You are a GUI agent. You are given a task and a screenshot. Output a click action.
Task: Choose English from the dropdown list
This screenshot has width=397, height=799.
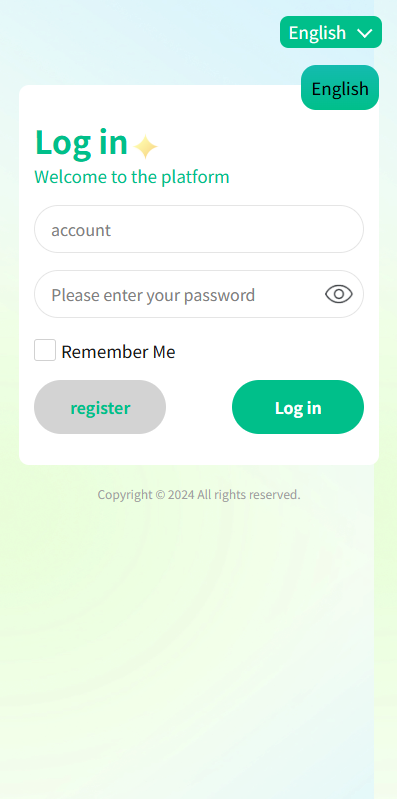(x=340, y=88)
